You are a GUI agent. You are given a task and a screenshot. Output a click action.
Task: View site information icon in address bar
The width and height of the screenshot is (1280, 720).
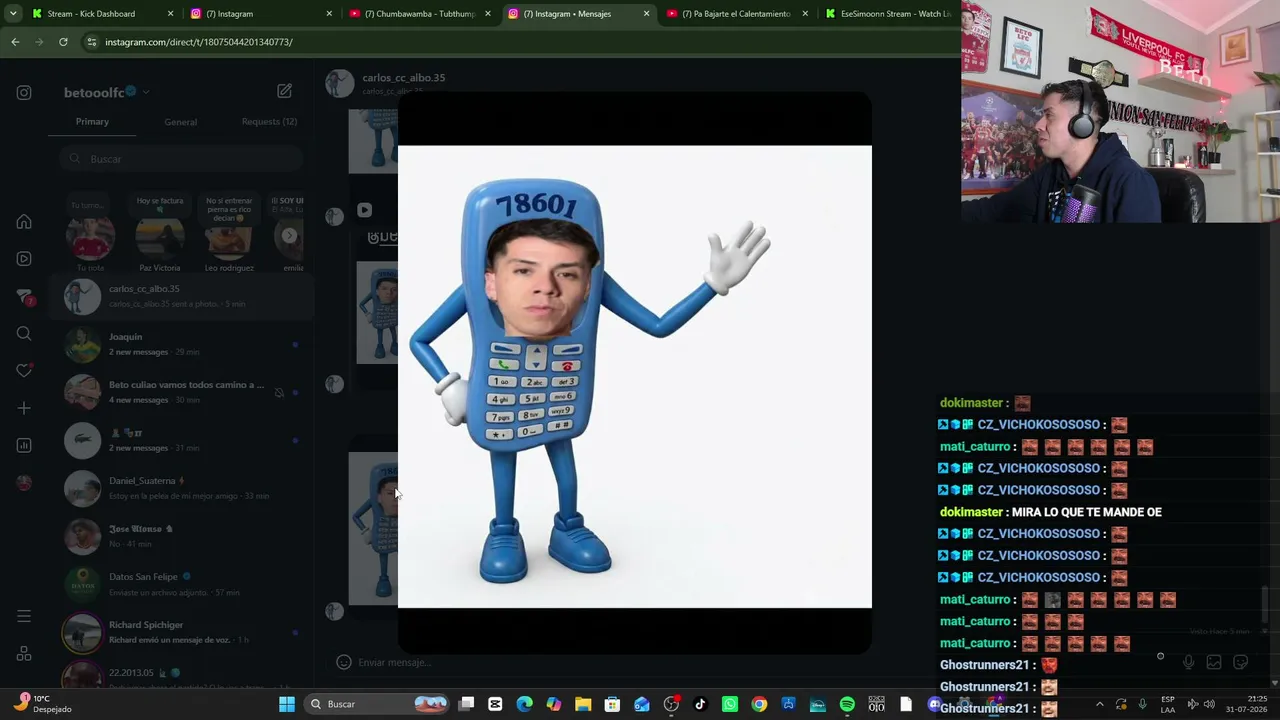pyautogui.click(x=92, y=42)
